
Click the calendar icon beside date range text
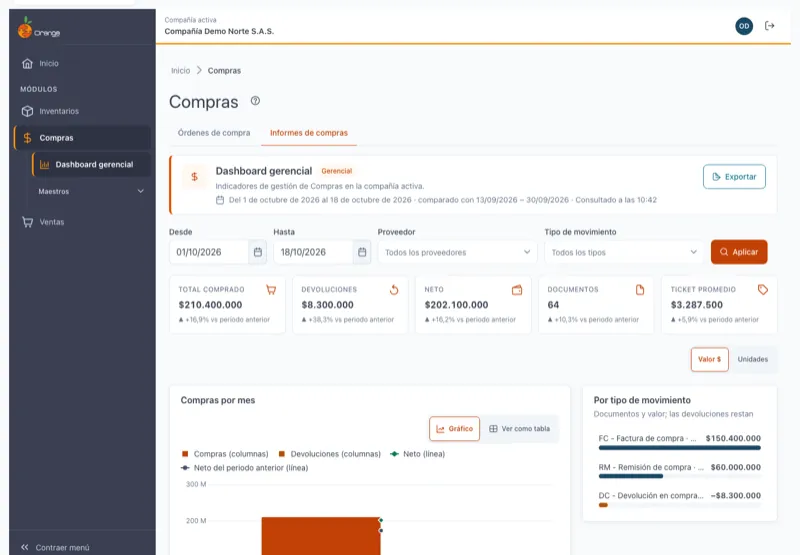[x=220, y=200]
